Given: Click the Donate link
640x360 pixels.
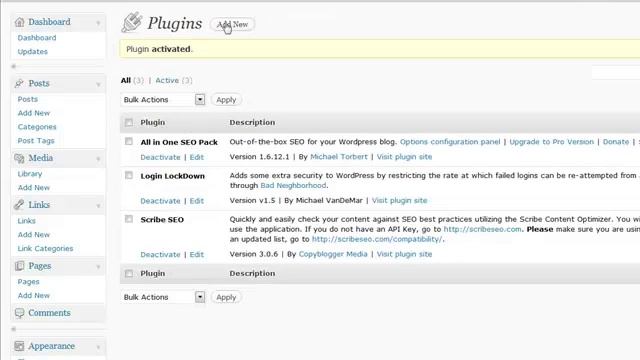Looking at the screenshot, I should tap(616, 142).
